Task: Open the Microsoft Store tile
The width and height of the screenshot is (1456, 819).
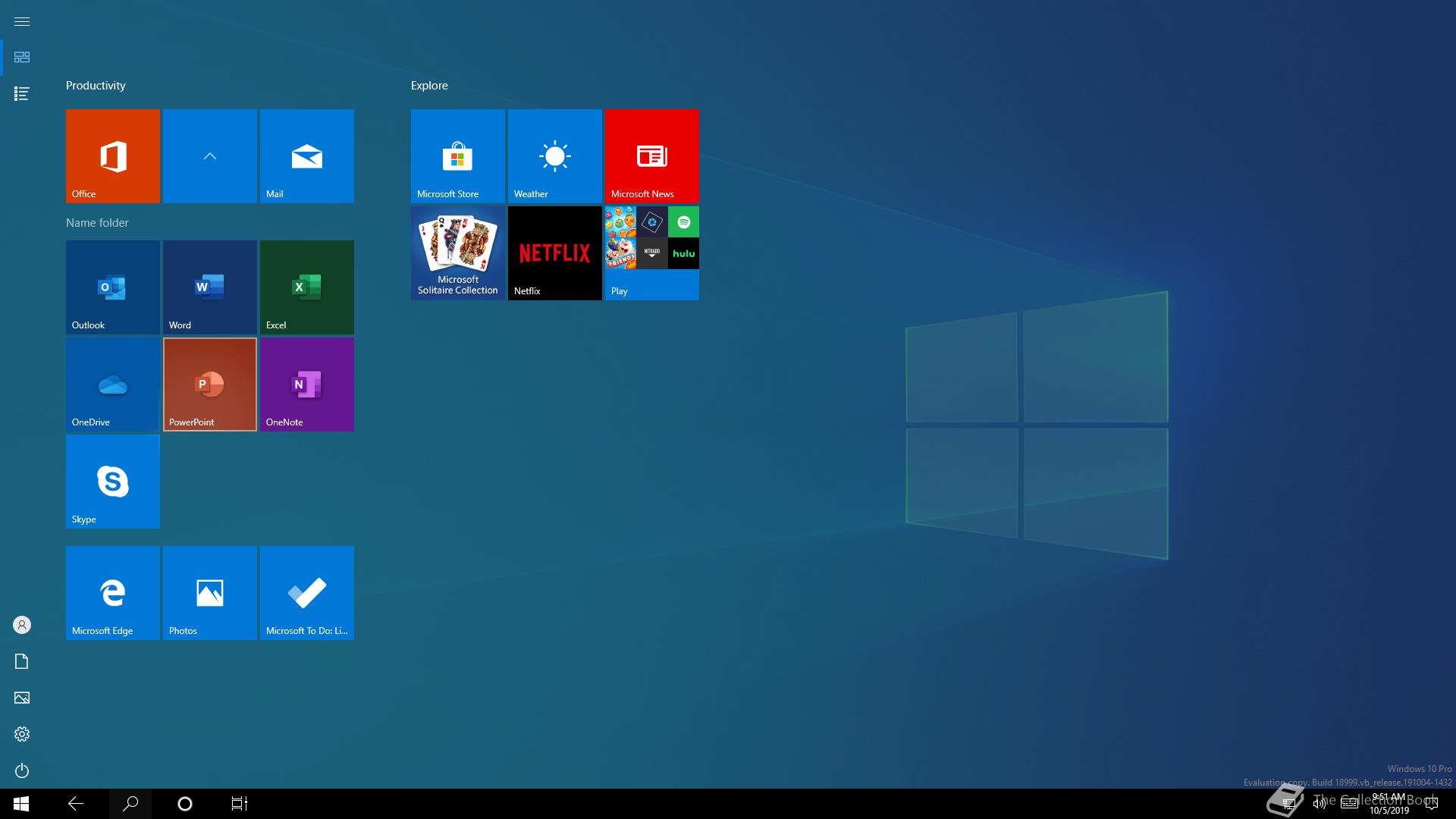Action: tap(458, 156)
